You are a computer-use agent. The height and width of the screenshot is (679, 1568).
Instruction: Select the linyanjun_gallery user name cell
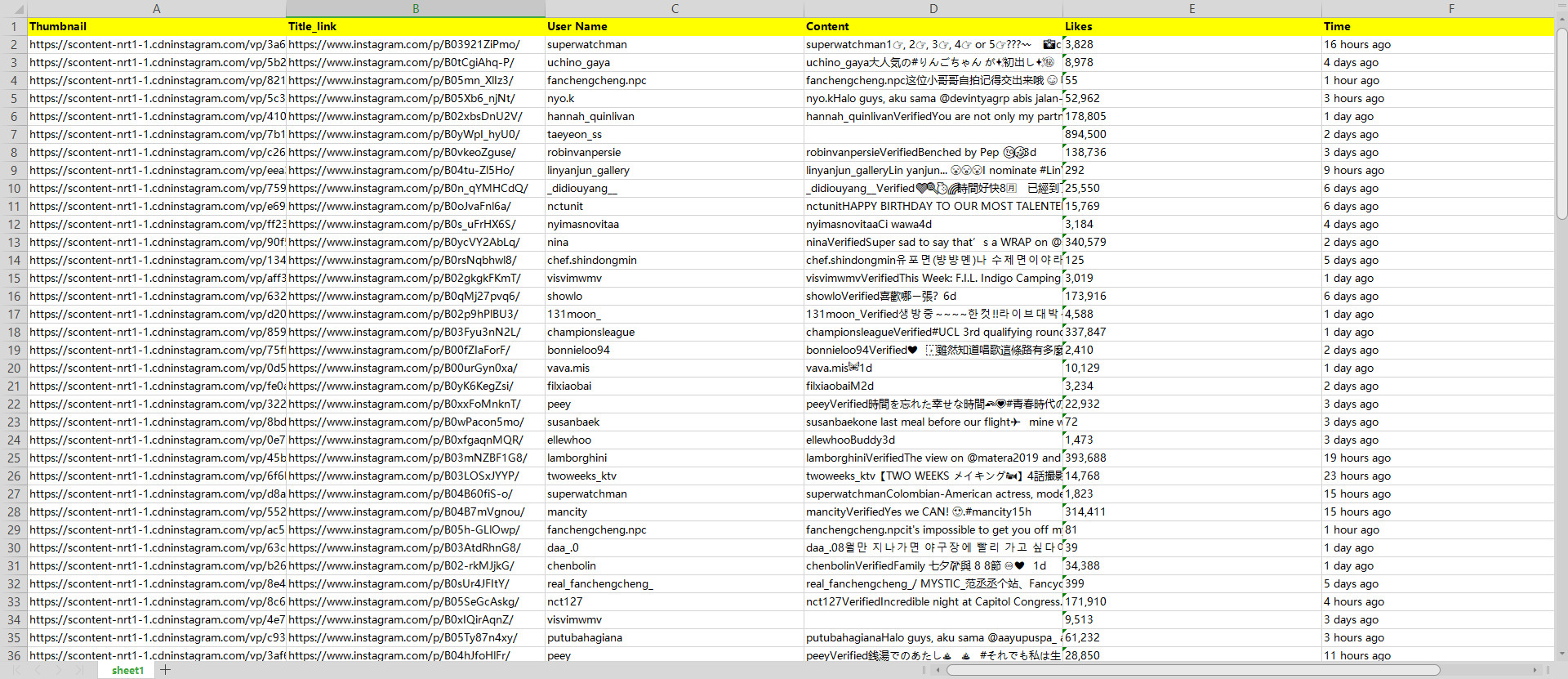click(675, 170)
